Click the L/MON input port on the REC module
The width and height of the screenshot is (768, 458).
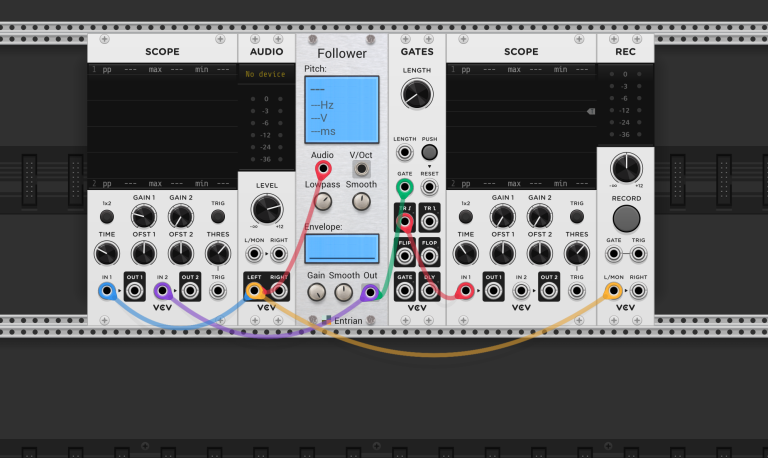pyautogui.click(x=614, y=291)
